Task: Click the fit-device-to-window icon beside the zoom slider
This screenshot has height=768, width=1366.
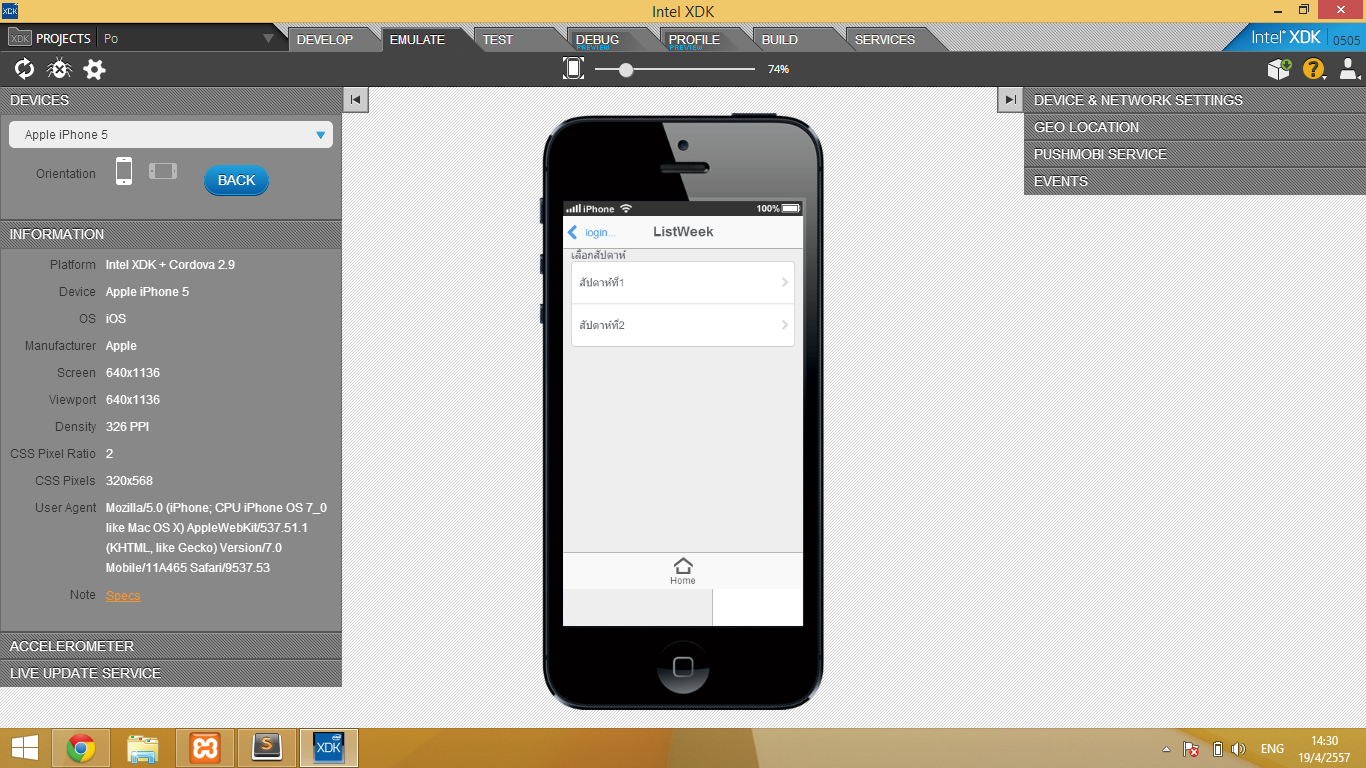Action: [x=573, y=69]
